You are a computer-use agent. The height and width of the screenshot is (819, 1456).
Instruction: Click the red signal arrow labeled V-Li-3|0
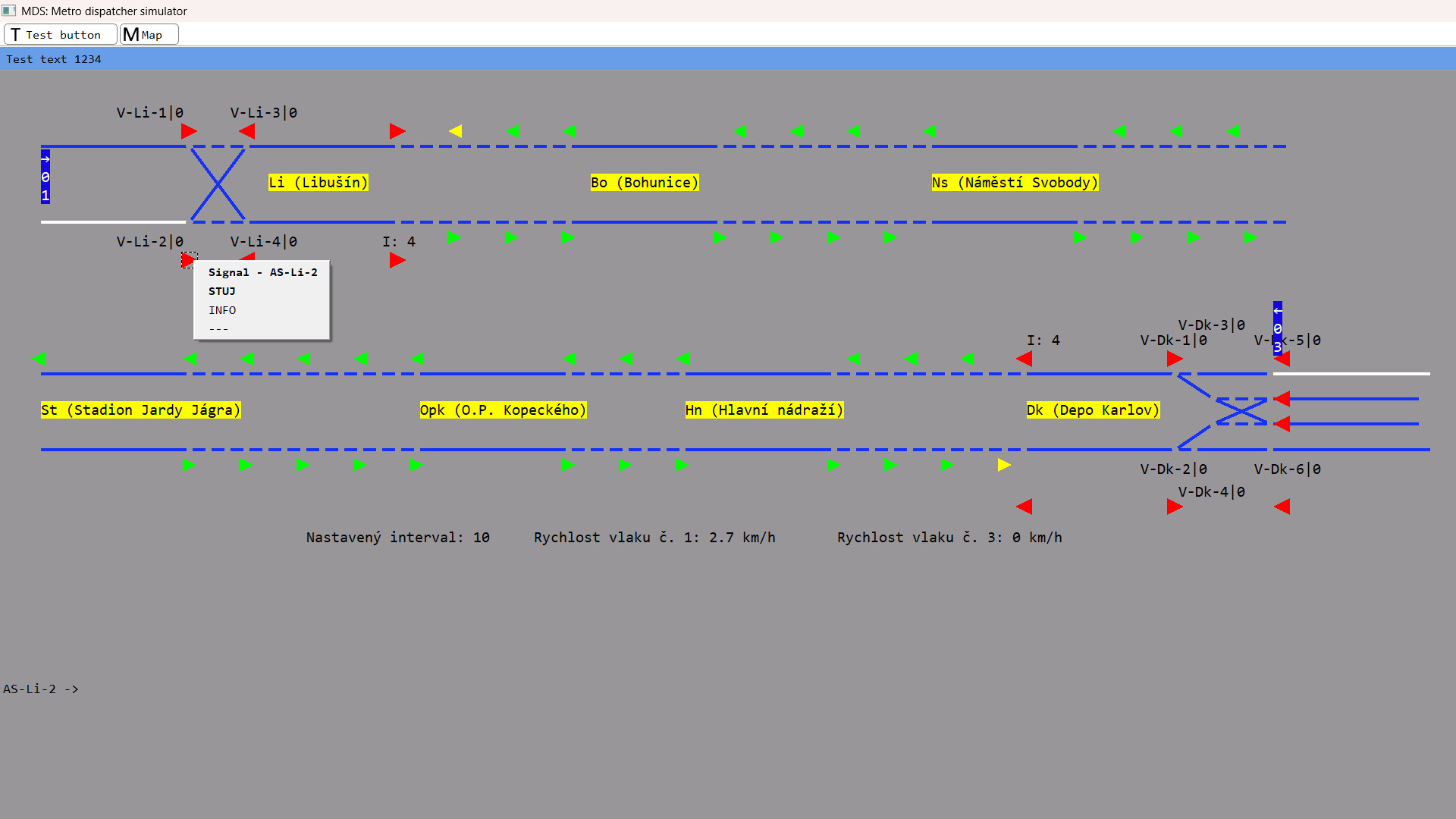[246, 131]
